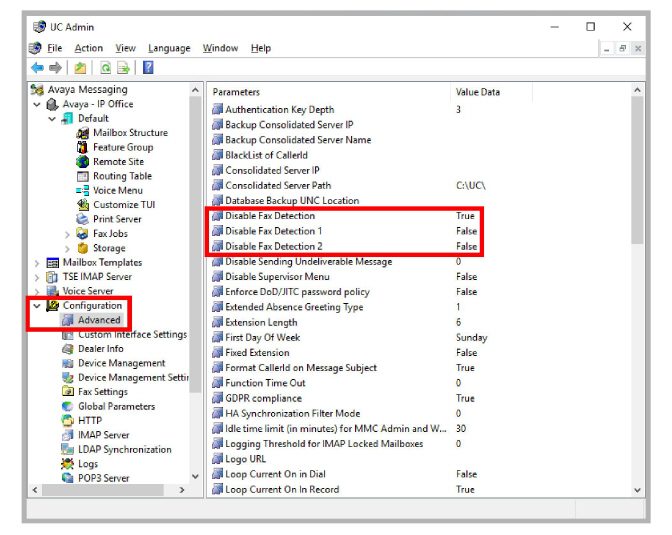This screenshot has width=672, height=535.
Task: Click the TSE IMAP Server icon
Action: pyautogui.click(x=52, y=277)
